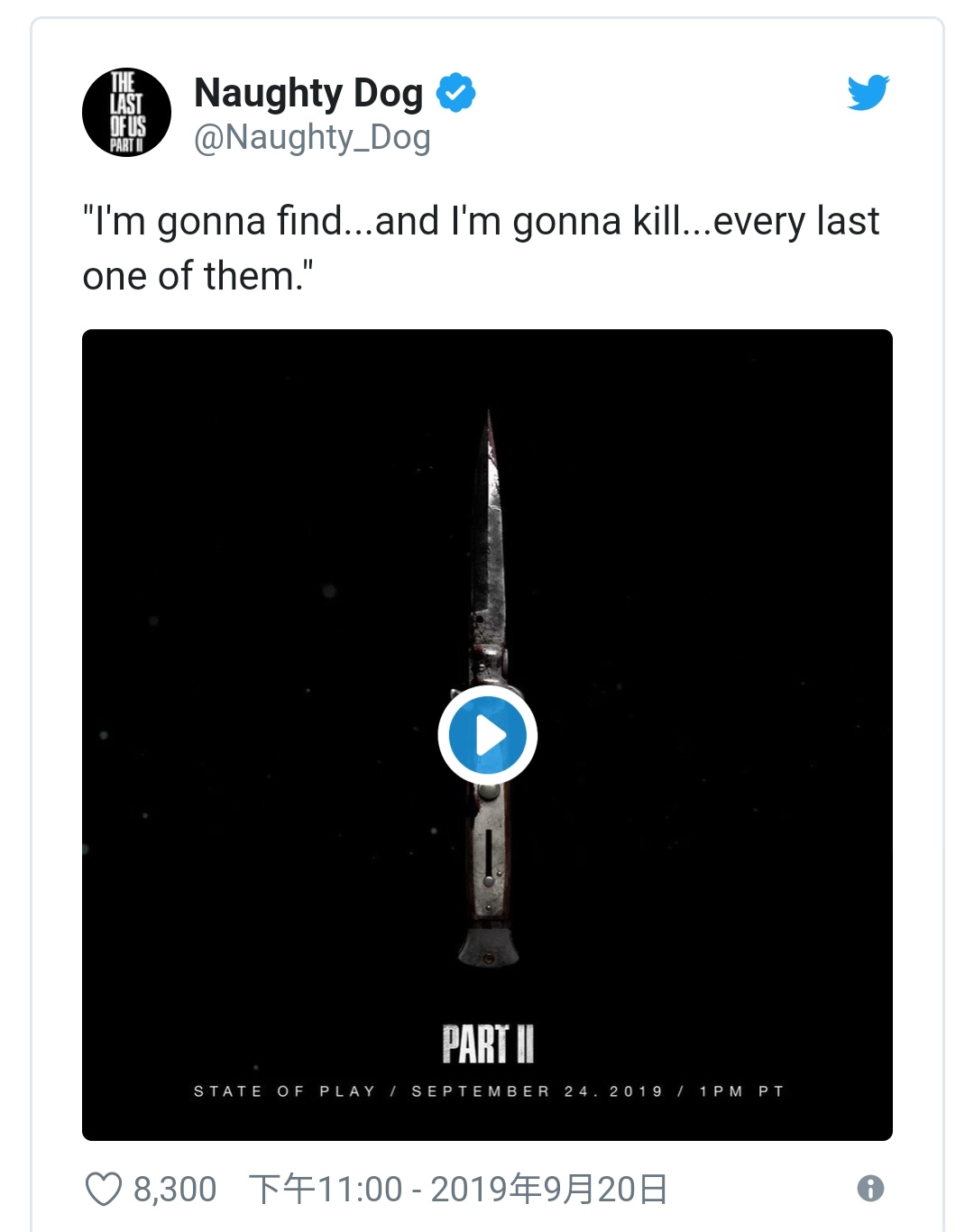974x1232 pixels.
Task: Click the 8,300 likes count
Action: (x=175, y=1189)
